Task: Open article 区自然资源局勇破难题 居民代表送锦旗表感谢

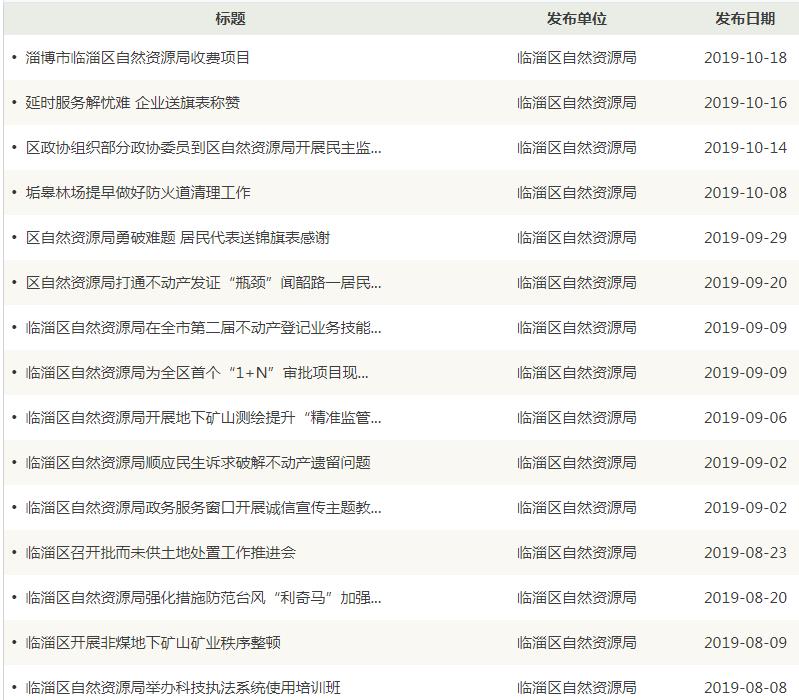Action: pyautogui.click(x=178, y=237)
